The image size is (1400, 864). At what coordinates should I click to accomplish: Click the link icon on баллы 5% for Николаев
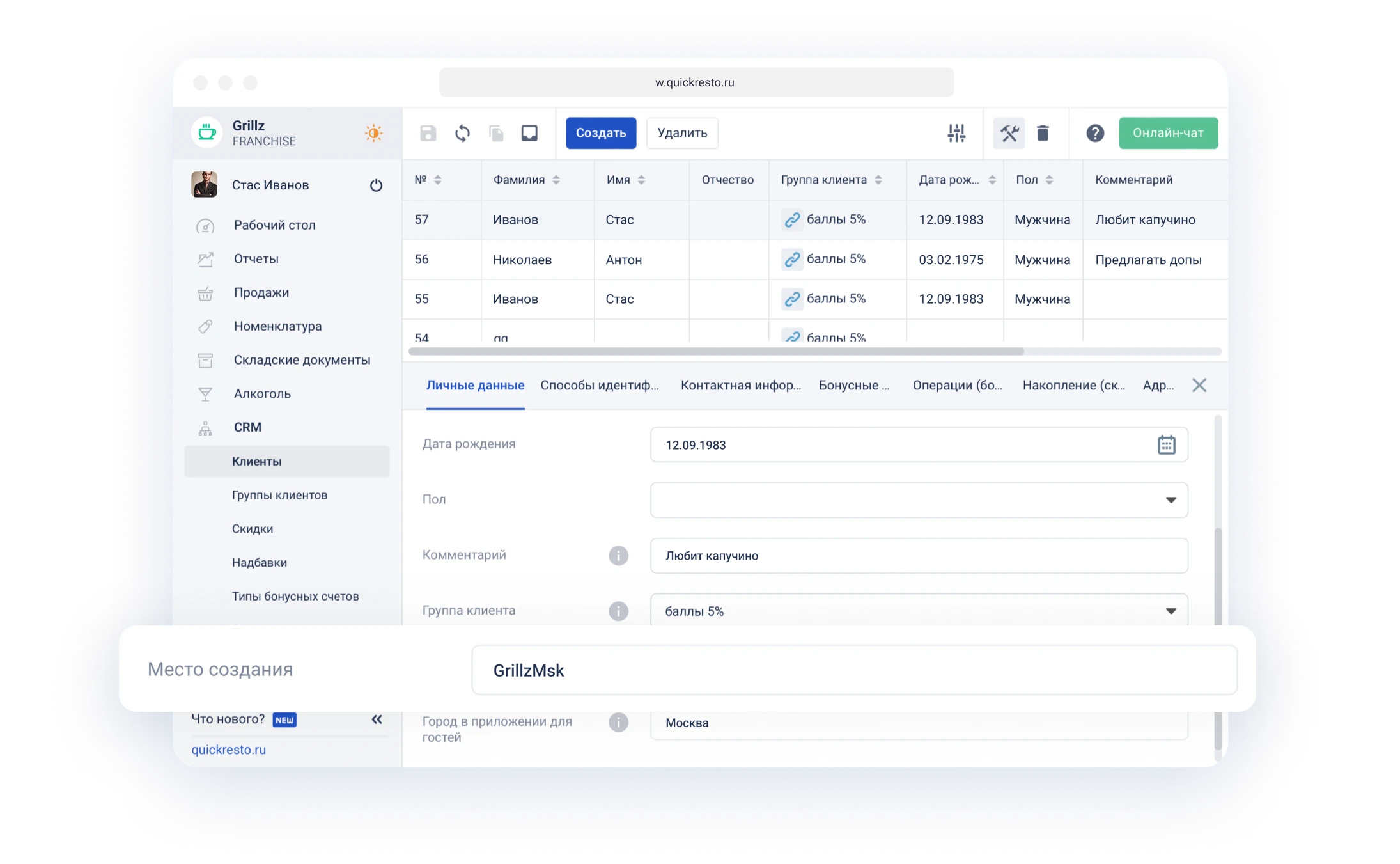click(793, 259)
